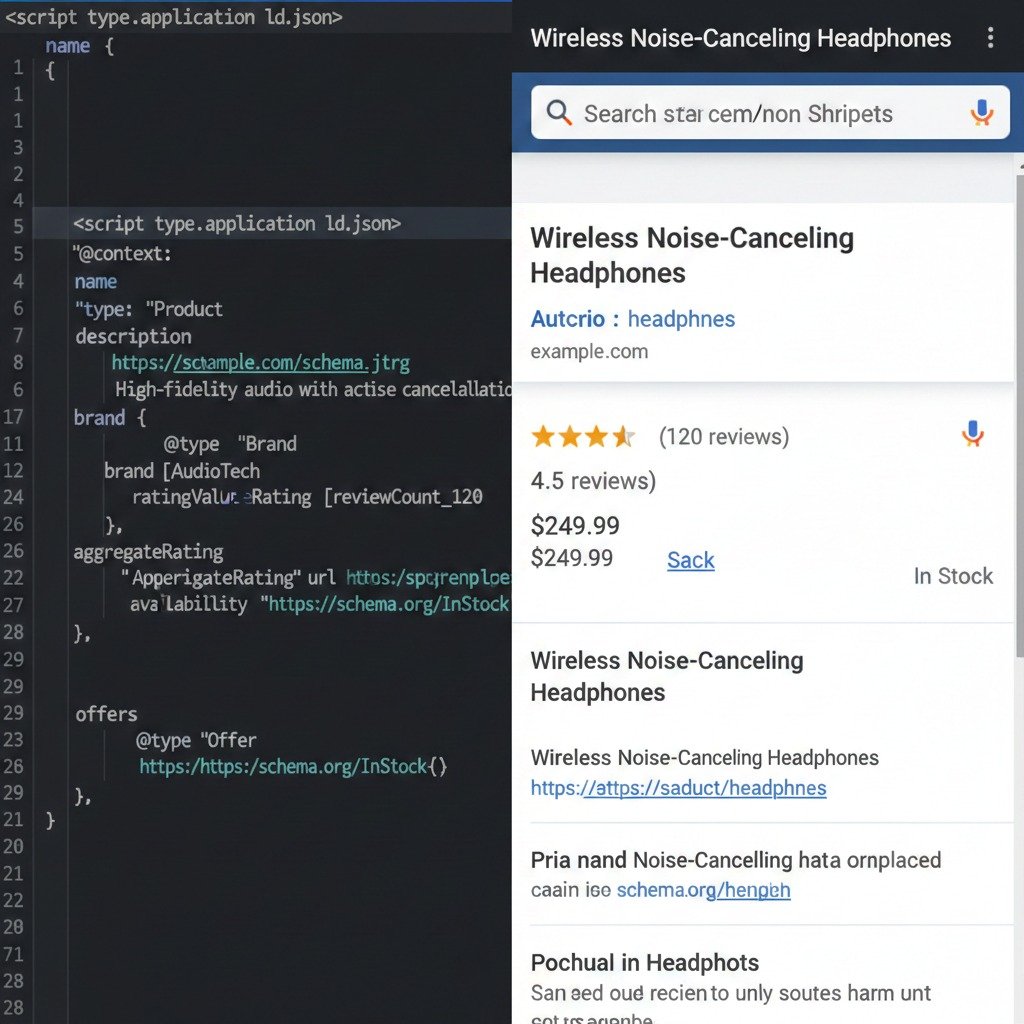This screenshot has height=1024, width=1024.
Task: Click the microphone icon beside 120 reviews
Action: pos(972,434)
